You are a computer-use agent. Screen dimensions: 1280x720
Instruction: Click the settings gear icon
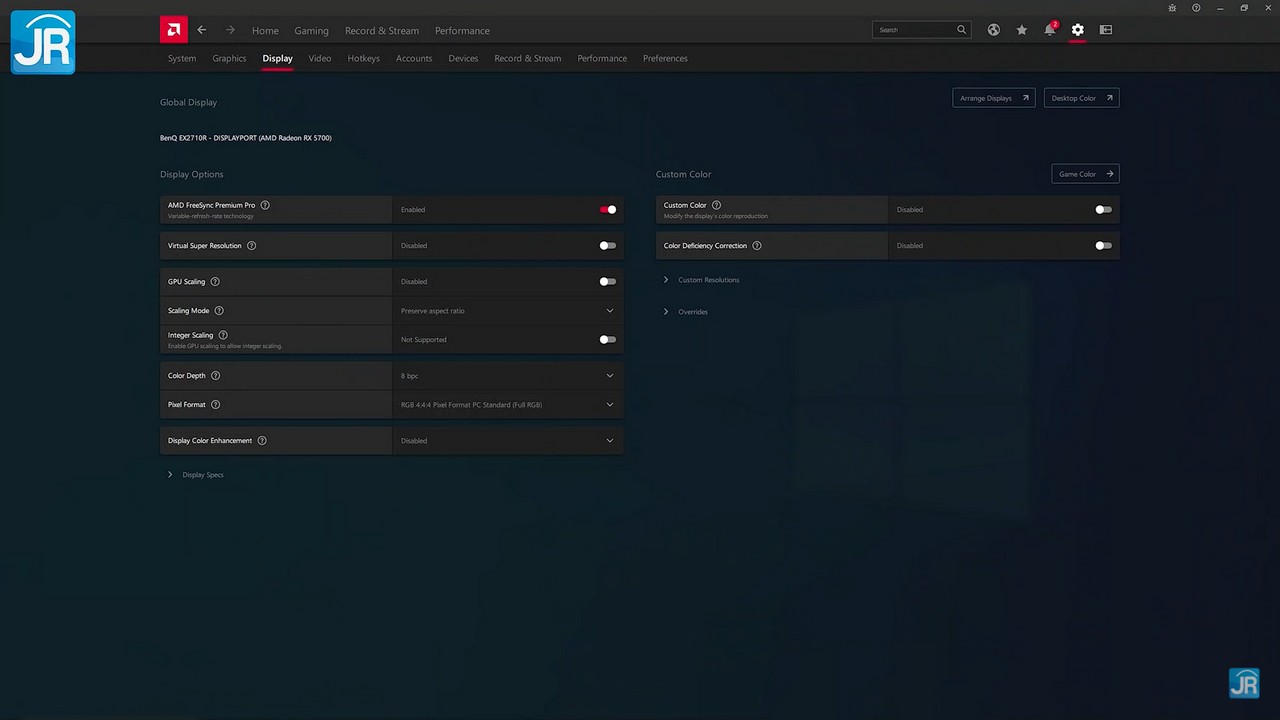(x=1077, y=30)
